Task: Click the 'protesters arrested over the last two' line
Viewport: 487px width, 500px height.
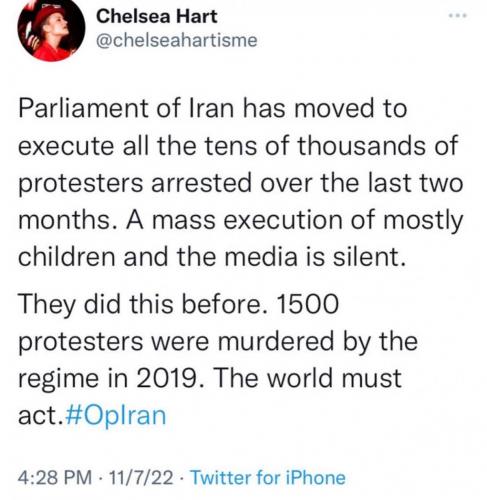Action: (x=241, y=184)
